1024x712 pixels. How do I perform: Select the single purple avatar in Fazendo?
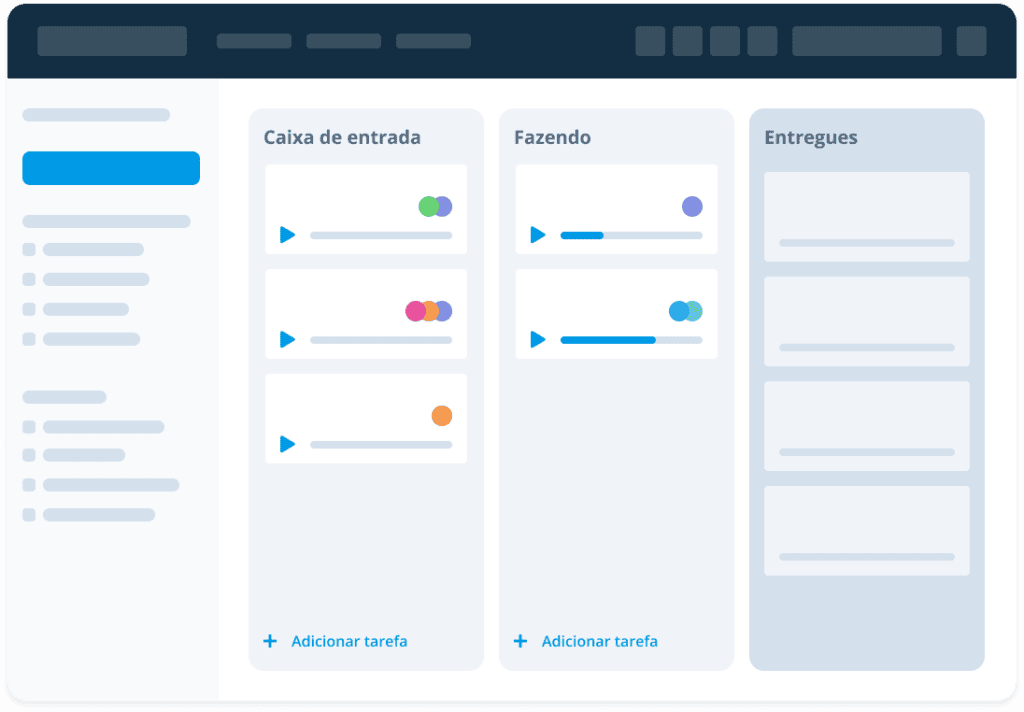(x=692, y=206)
